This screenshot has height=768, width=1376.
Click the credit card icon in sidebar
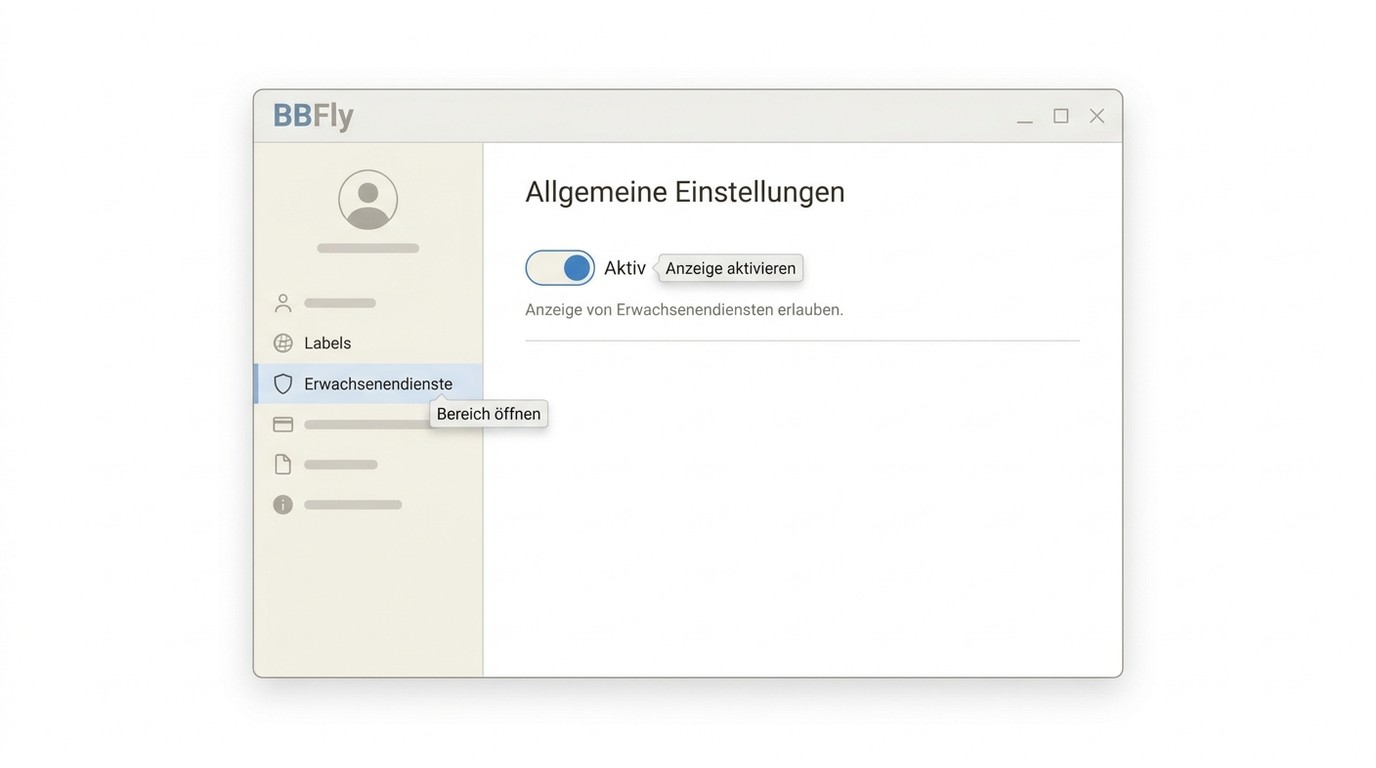point(283,424)
